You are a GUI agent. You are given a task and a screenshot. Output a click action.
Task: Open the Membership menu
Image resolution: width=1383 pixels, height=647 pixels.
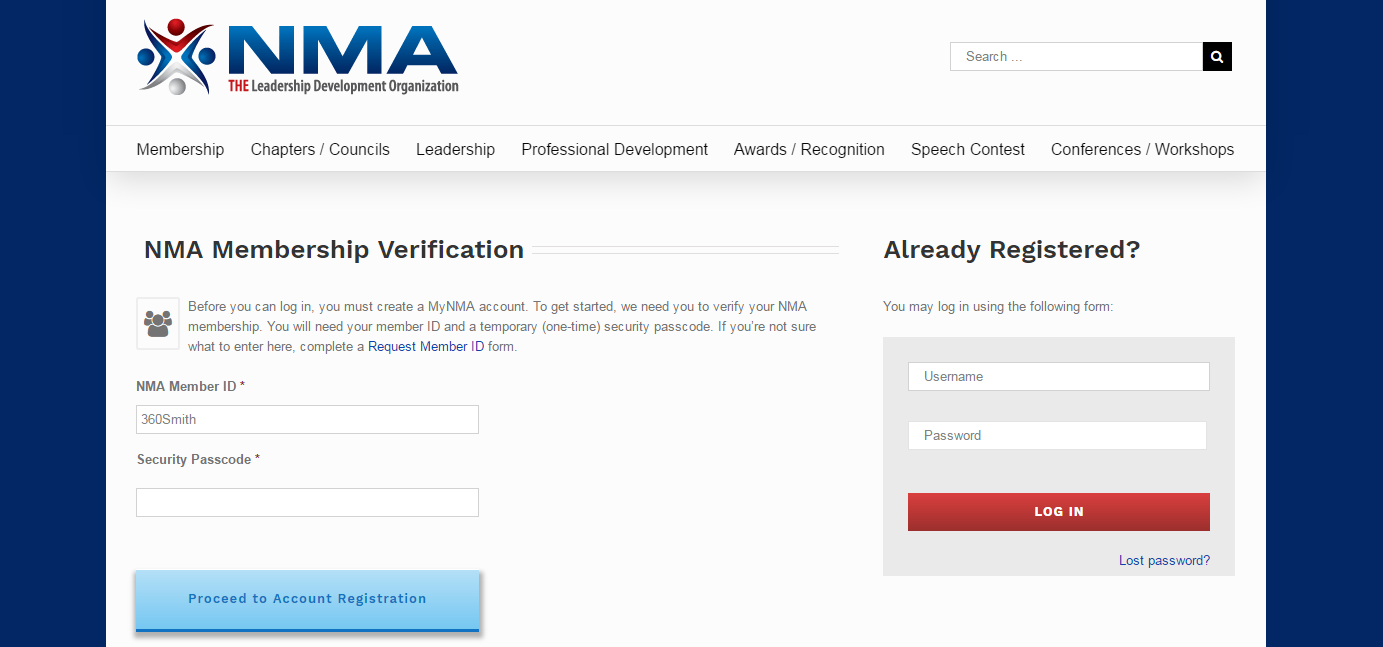[x=180, y=149]
